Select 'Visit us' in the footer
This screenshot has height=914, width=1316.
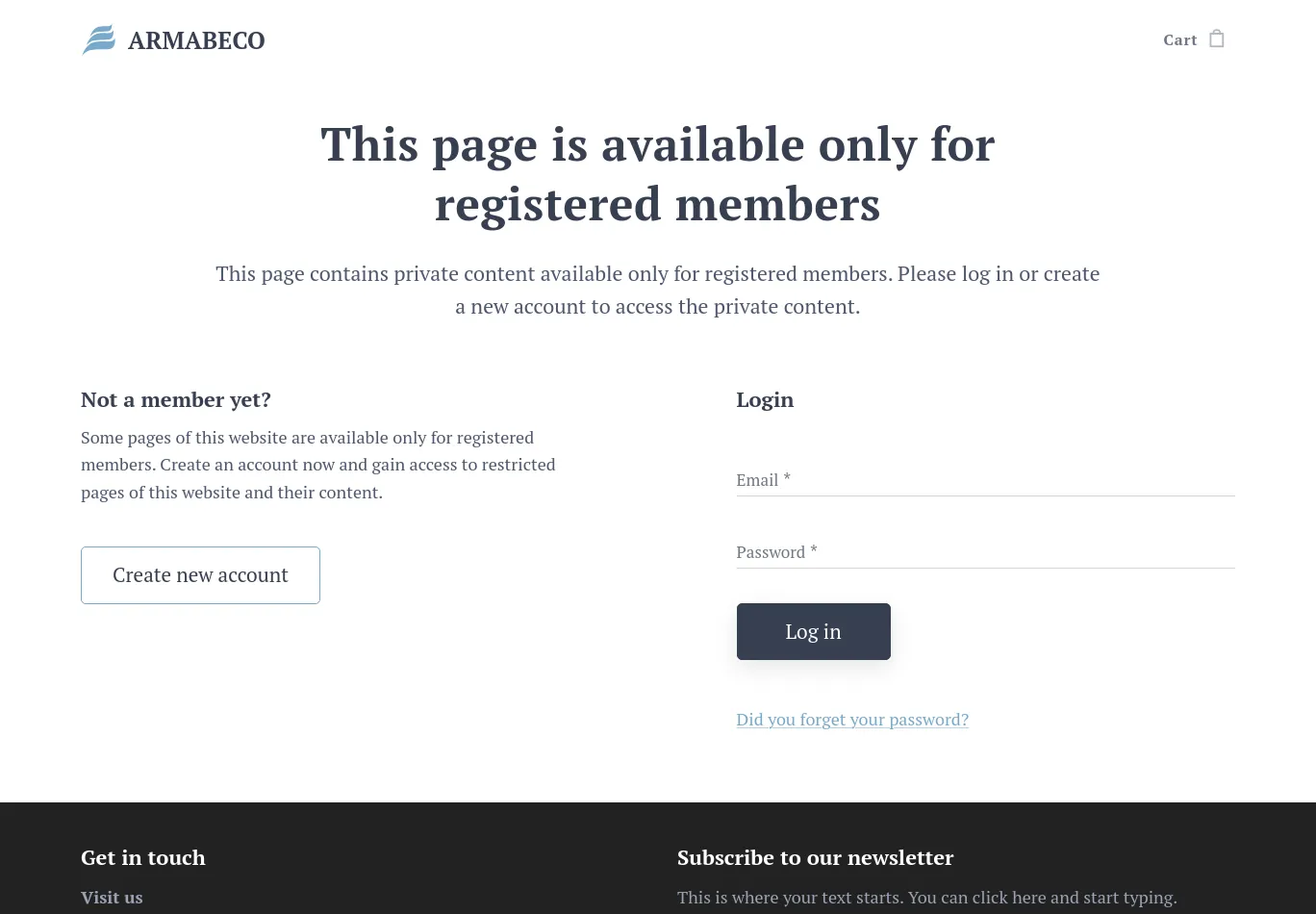click(112, 898)
